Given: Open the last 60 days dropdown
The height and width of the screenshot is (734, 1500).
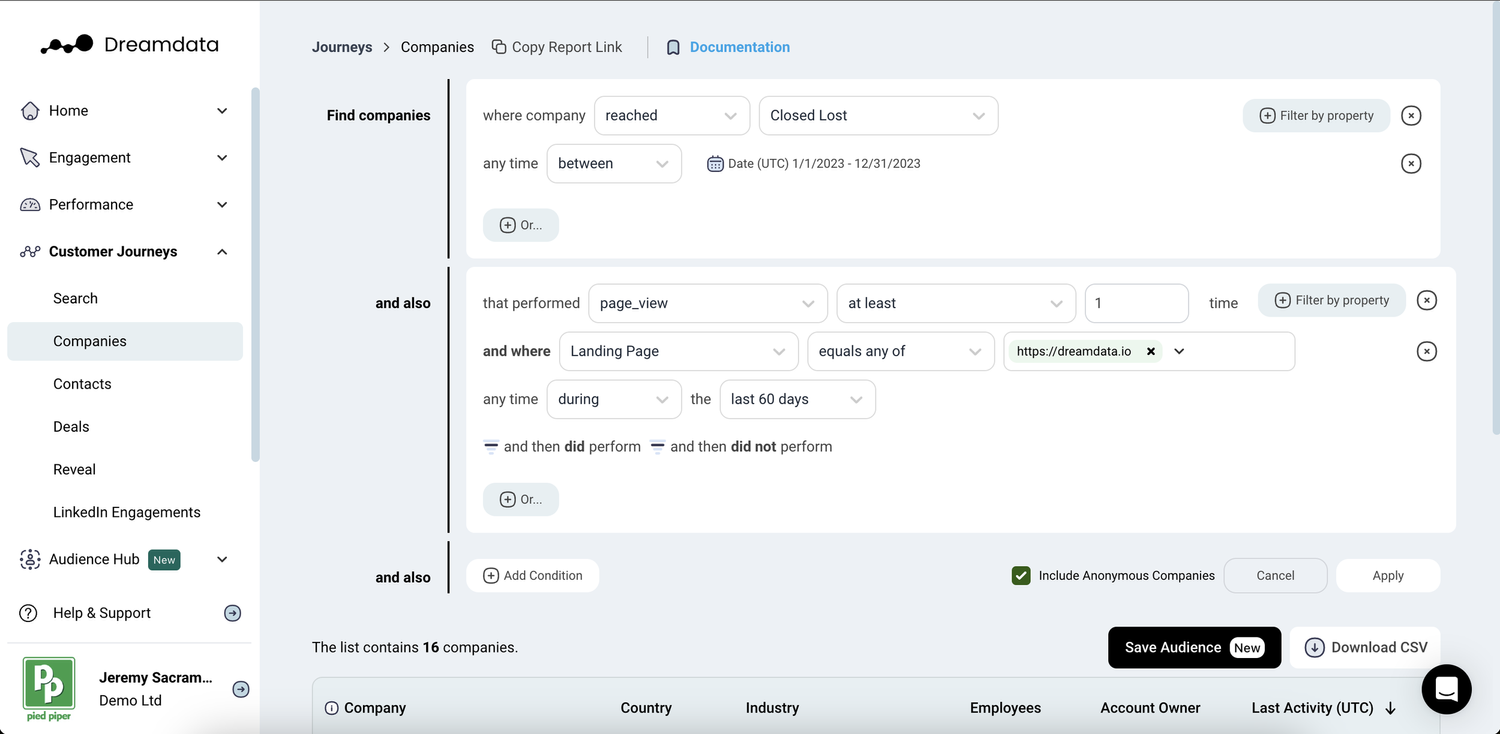Looking at the screenshot, I should click(798, 399).
